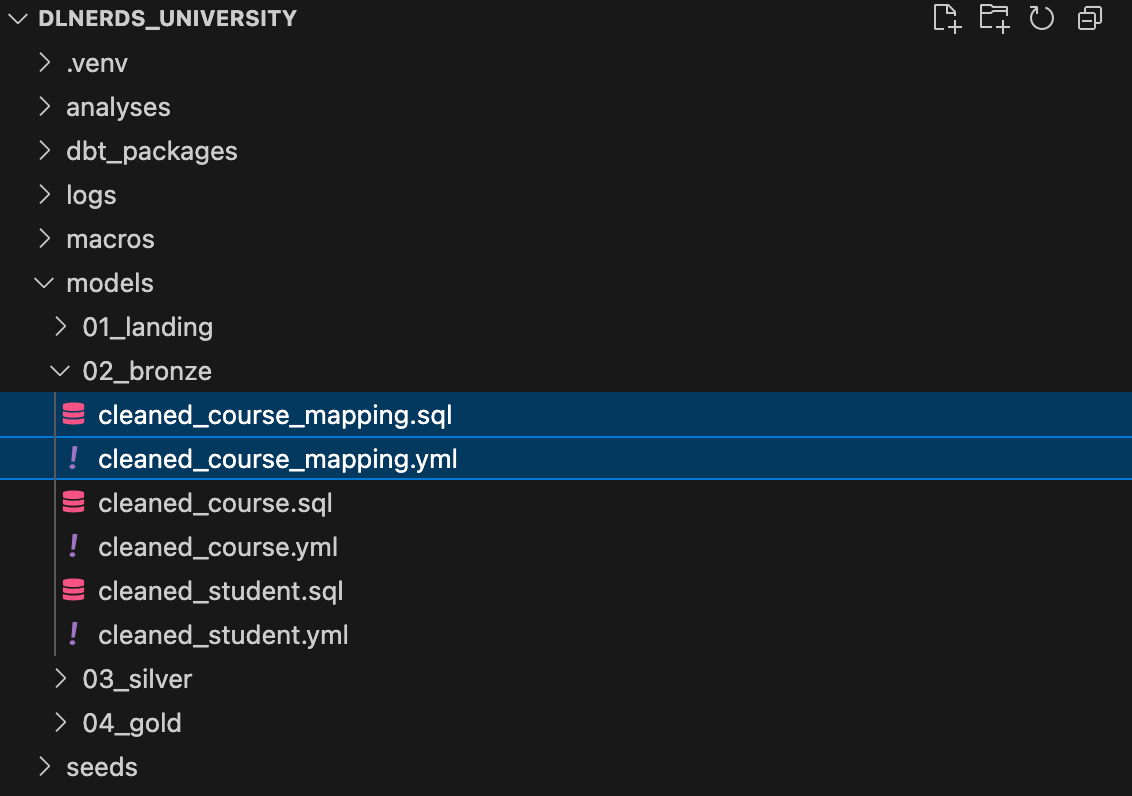Collapse the models folder
The image size is (1132, 796).
[x=44, y=283]
